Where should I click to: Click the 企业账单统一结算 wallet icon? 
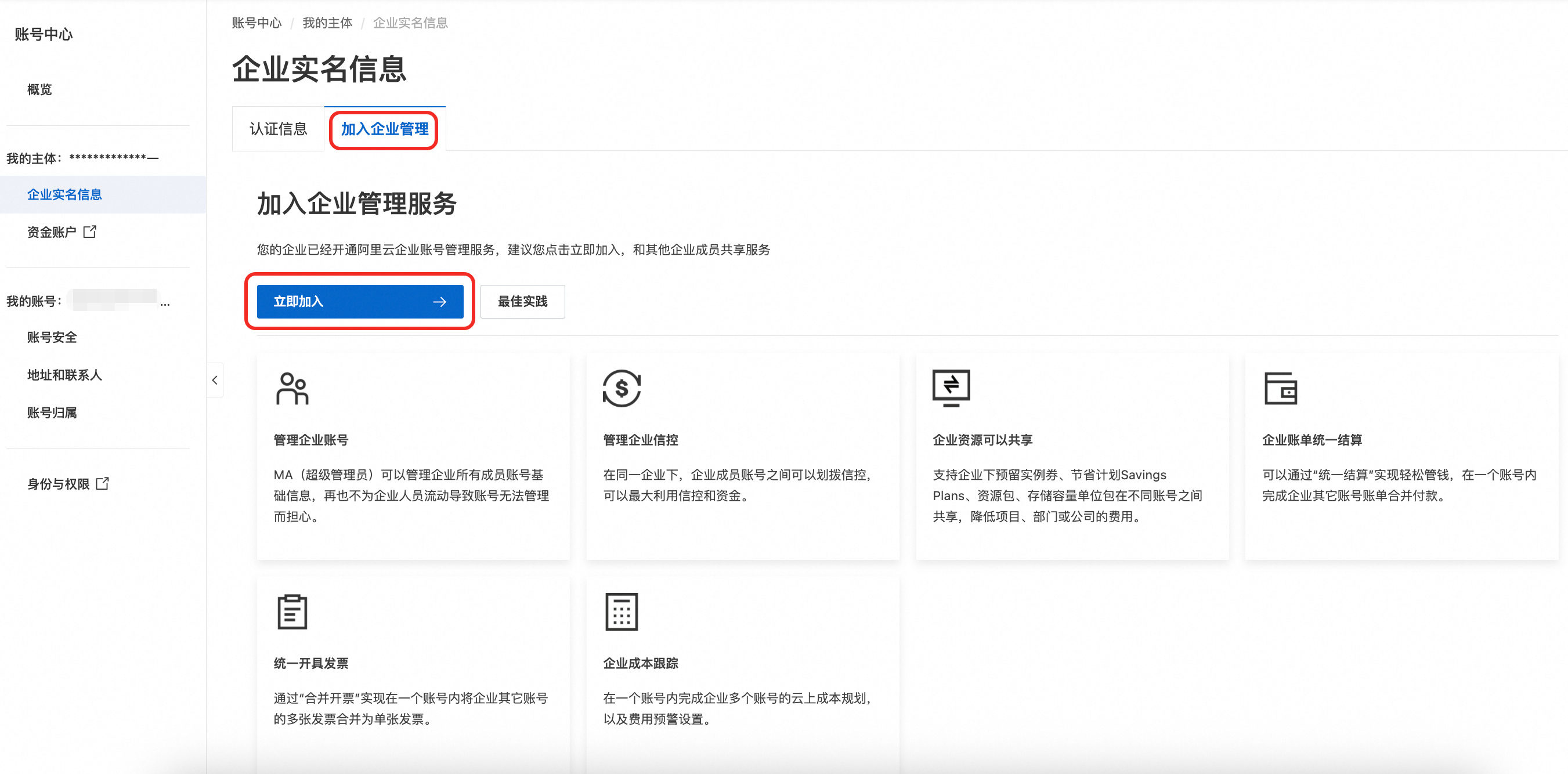[x=1280, y=388]
